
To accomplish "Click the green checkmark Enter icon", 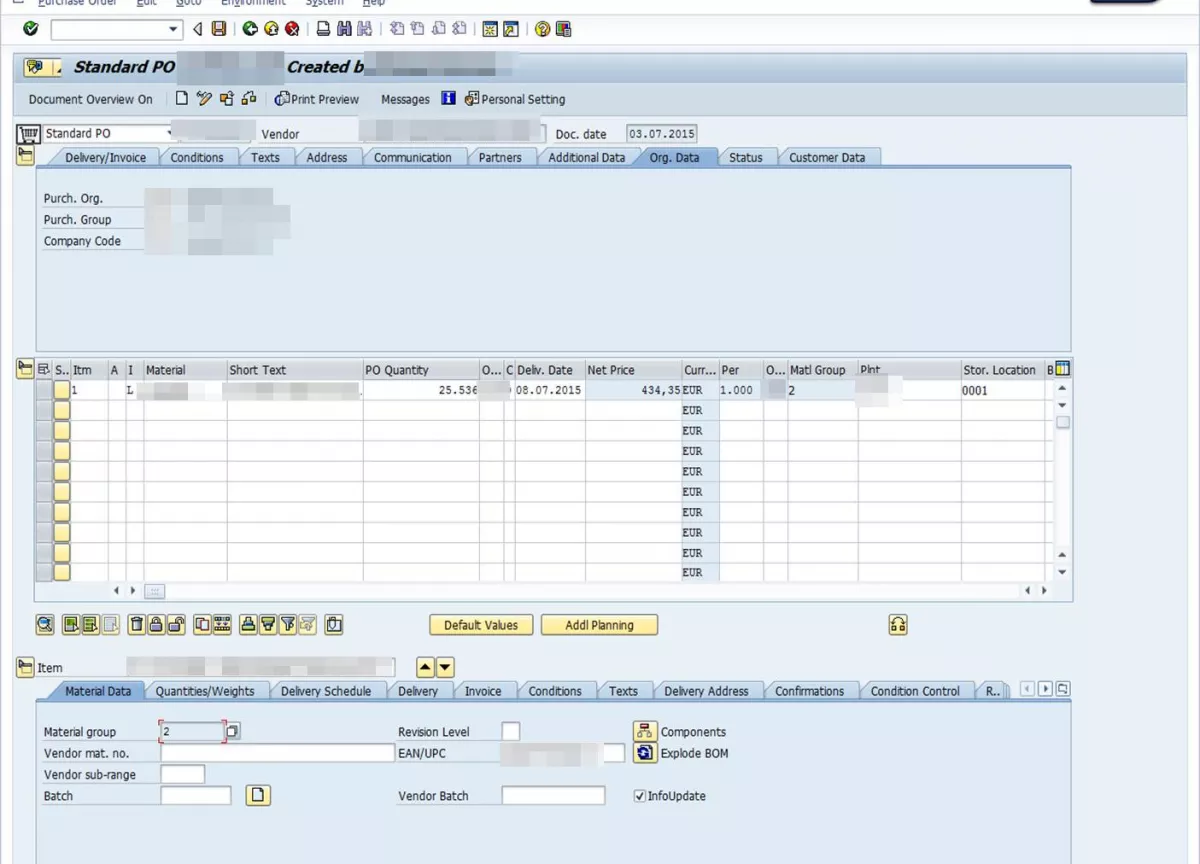I will pos(30,29).
